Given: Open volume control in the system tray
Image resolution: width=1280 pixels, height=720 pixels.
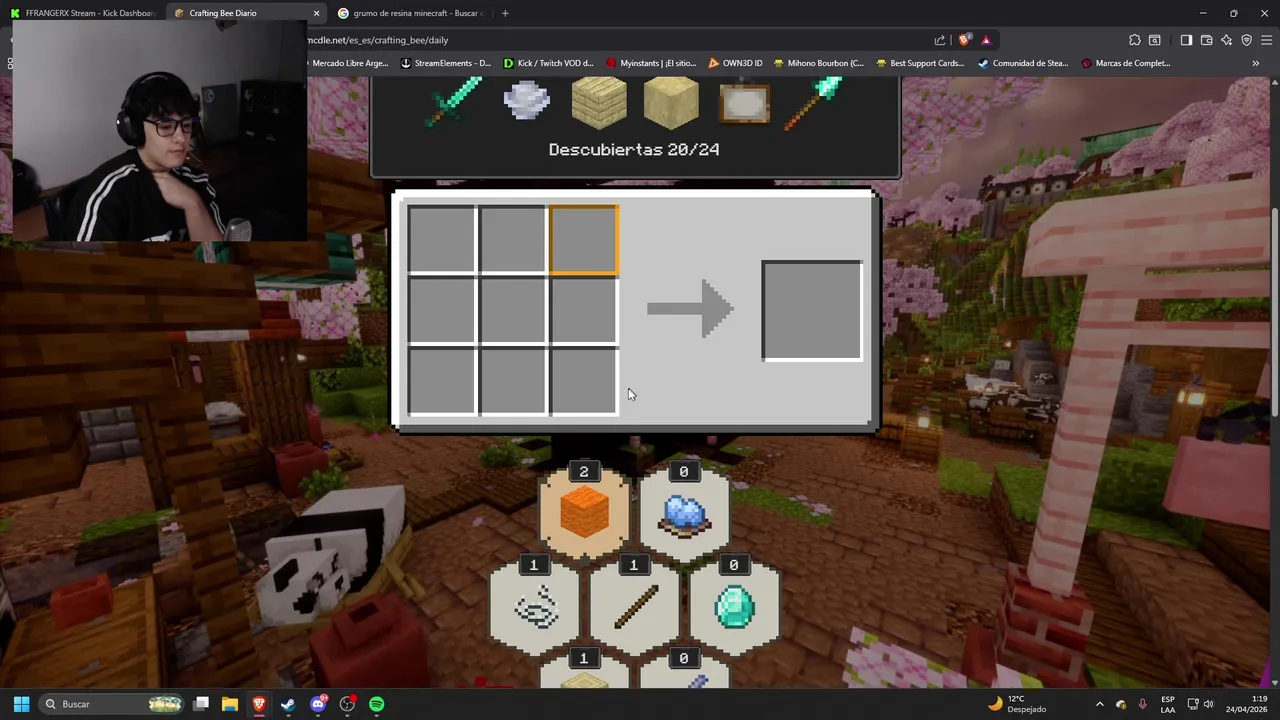Looking at the screenshot, I should [1208, 704].
